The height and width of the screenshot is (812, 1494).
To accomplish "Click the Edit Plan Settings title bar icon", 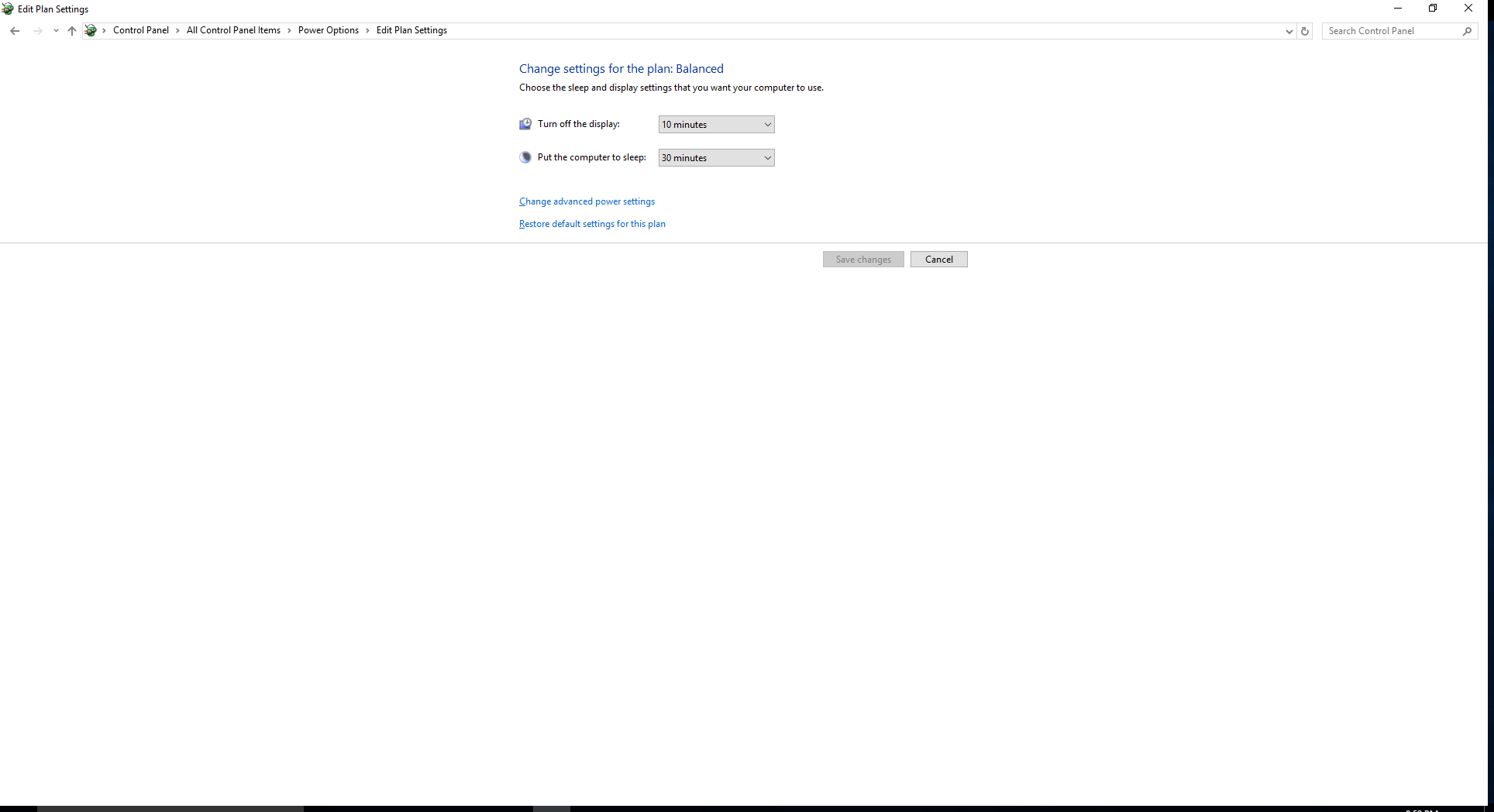I will [x=8, y=9].
